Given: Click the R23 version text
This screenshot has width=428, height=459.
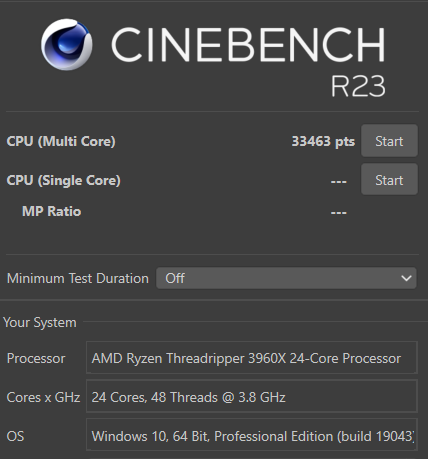Looking at the screenshot, I should click(x=358, y=86).
